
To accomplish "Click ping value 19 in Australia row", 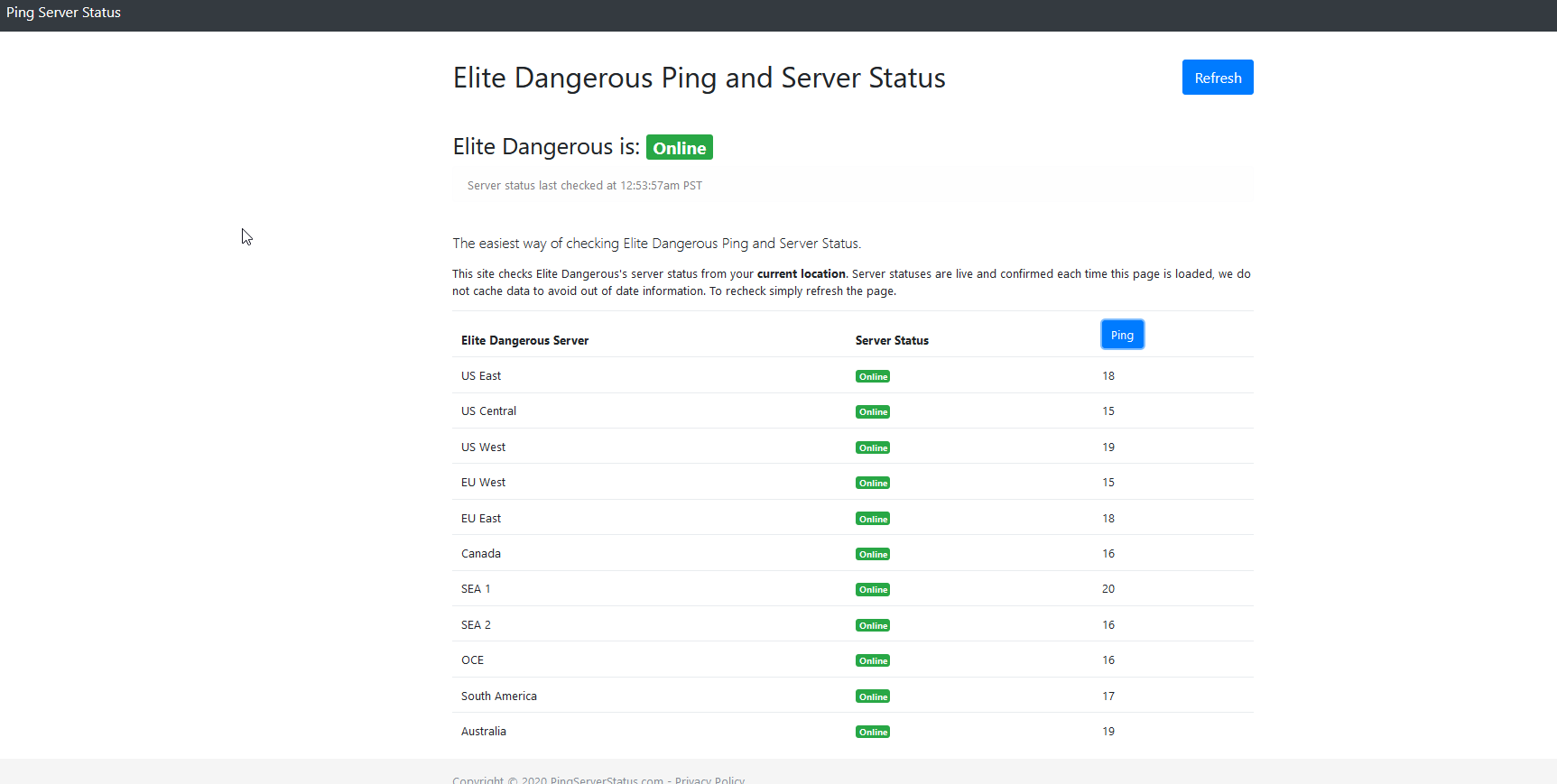I will [x=1108, y=732].
